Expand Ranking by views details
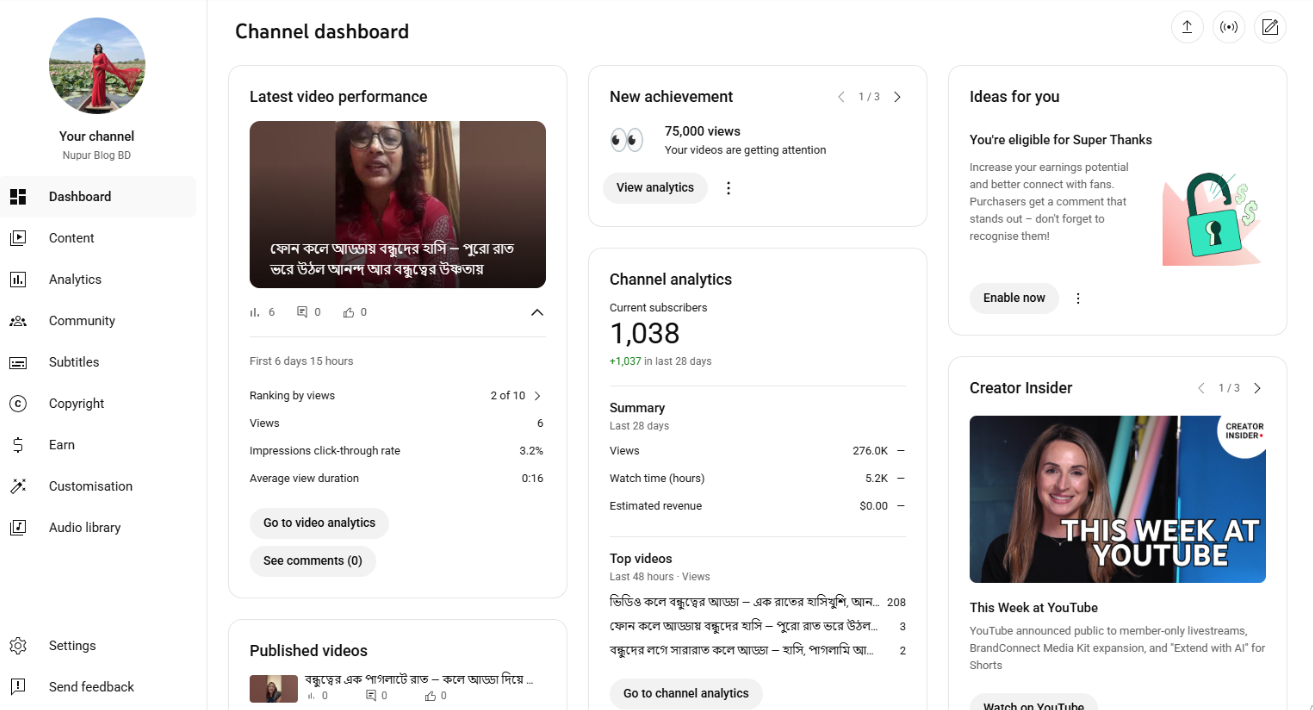Viewport: 1313px width, 710px height. point(538,395)
